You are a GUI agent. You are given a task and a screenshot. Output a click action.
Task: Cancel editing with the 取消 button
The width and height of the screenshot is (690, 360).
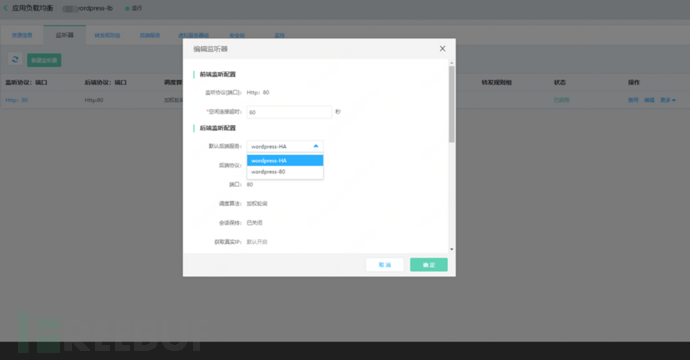[385, 264]
